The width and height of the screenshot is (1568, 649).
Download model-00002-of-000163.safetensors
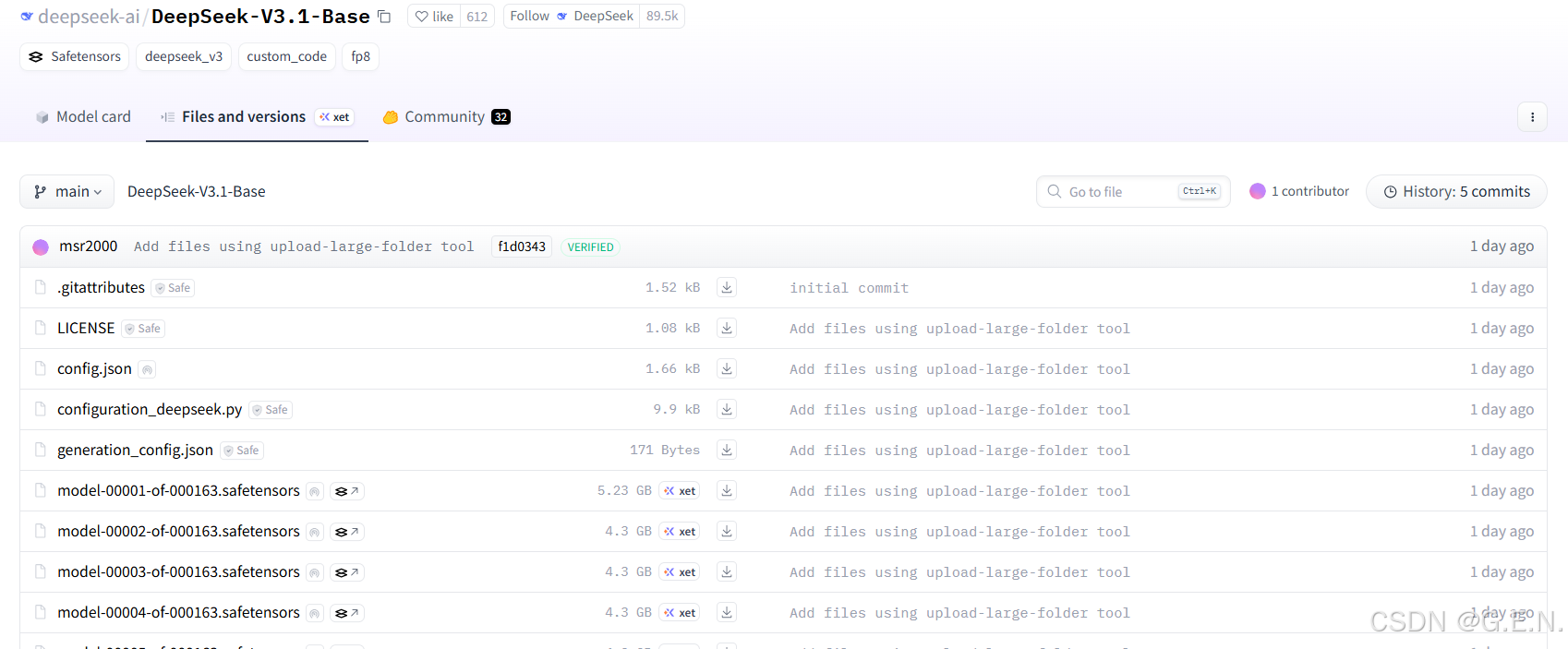(727, 532)
